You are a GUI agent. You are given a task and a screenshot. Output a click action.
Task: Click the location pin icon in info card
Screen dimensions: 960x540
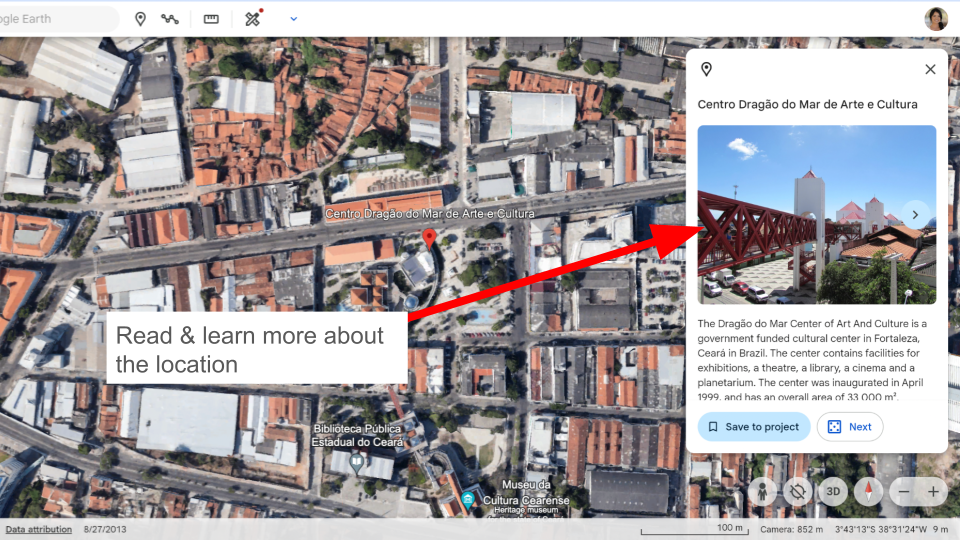(706, 69)
